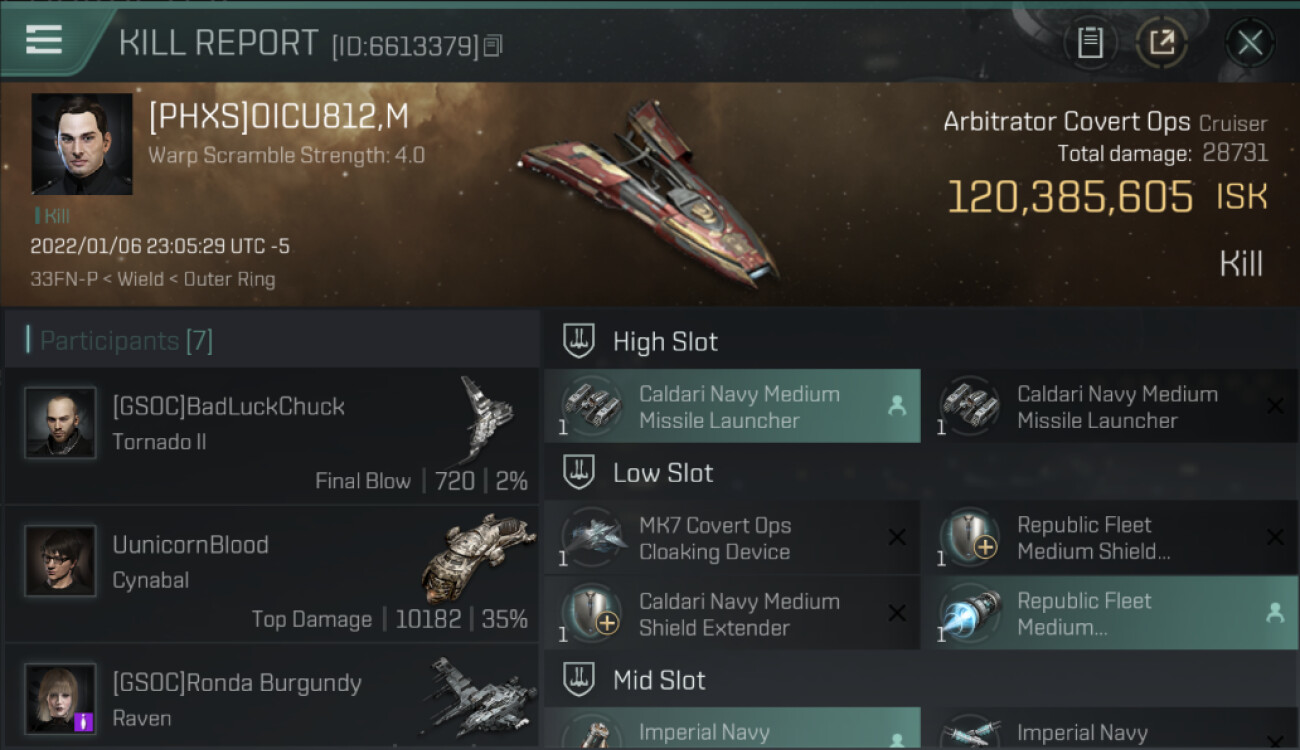The image size is (1300, 750).
Task: Open UunicornBlood participant entry
Action: (271, 574)
